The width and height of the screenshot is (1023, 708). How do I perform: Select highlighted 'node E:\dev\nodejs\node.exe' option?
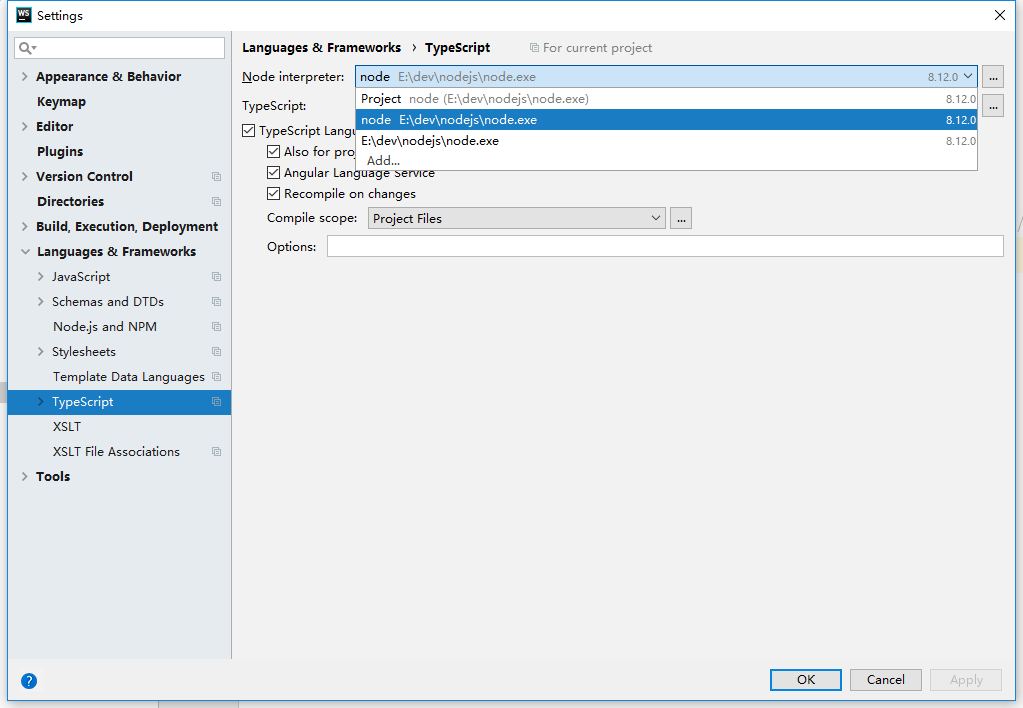pyautogui.click(x=666, y=119)
